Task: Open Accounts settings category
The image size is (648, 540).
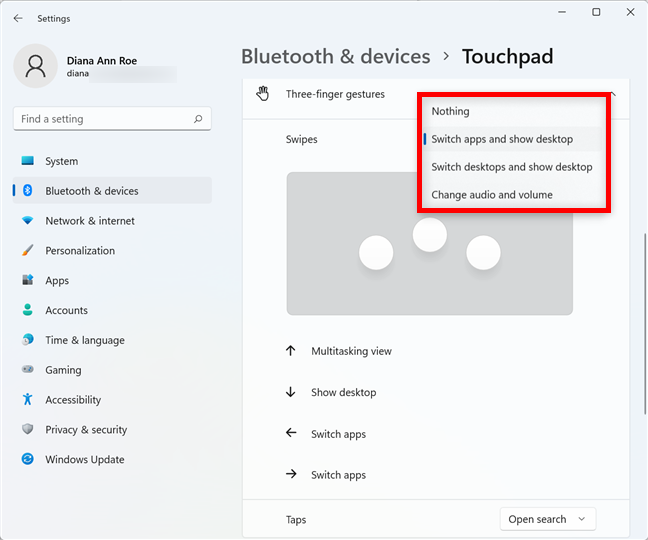Action: pos(112,310)
